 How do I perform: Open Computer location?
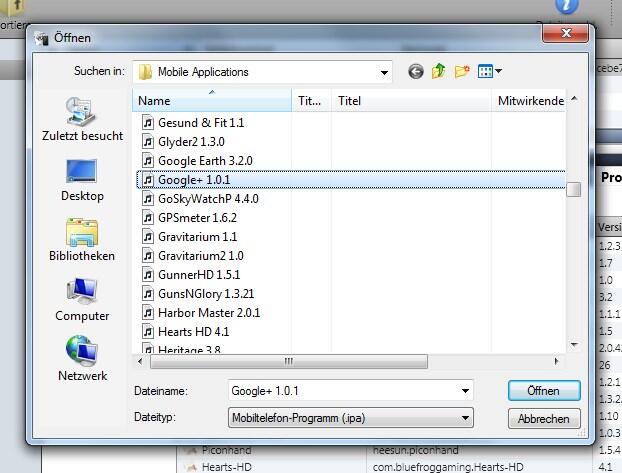pos(82,300)
